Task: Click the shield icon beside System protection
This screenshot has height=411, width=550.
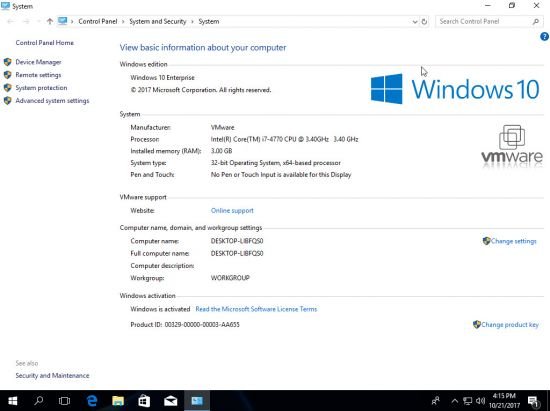Action: (x=8, y=88)
